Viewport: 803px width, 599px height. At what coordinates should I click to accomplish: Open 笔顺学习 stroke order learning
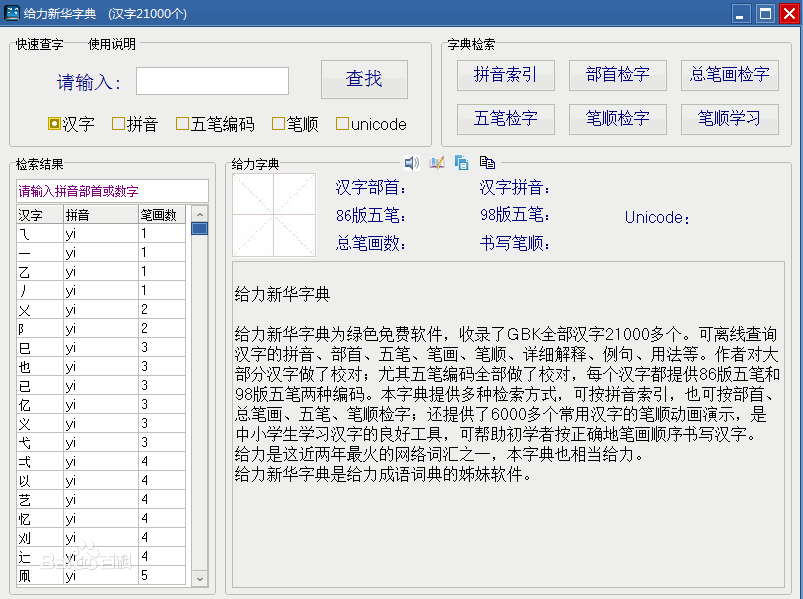coord(729,119)
